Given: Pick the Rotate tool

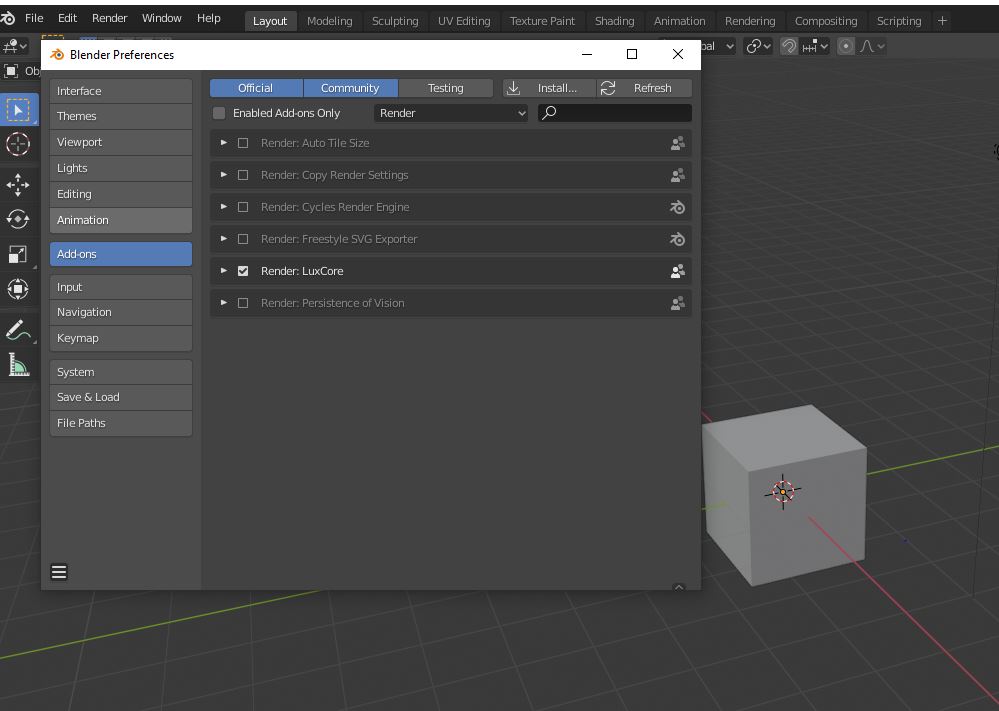Looking at the screenshot, I should click(18, 219).
